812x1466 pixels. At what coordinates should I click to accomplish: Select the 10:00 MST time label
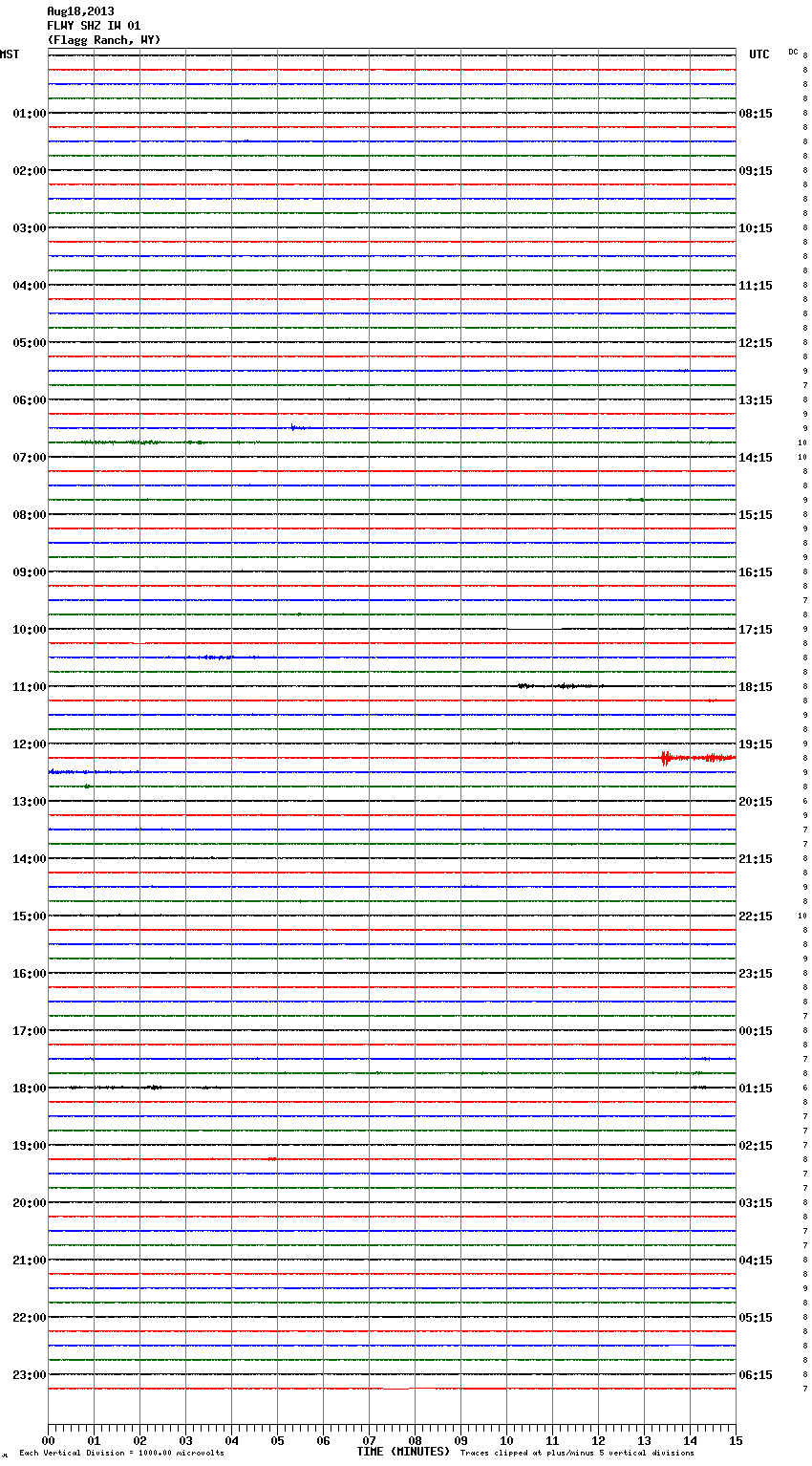29,630
